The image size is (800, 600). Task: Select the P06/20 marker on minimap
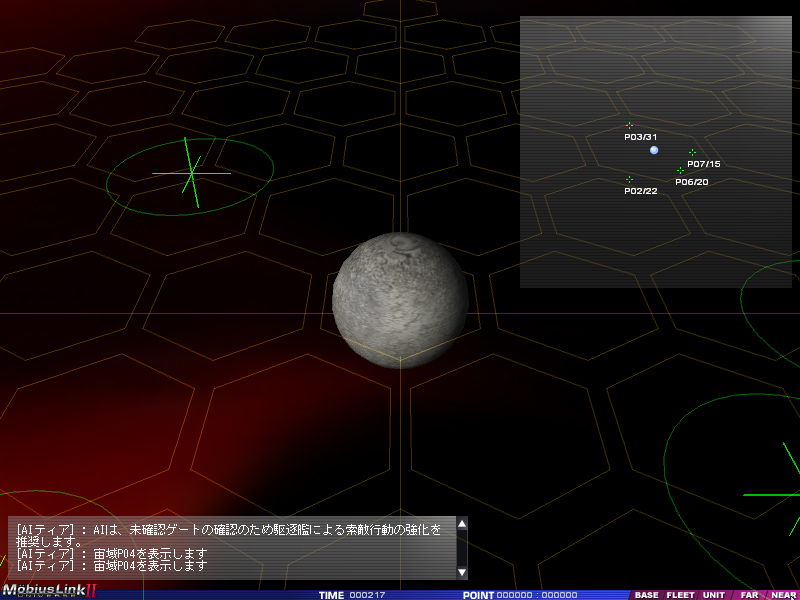click(x=680, y=170)
